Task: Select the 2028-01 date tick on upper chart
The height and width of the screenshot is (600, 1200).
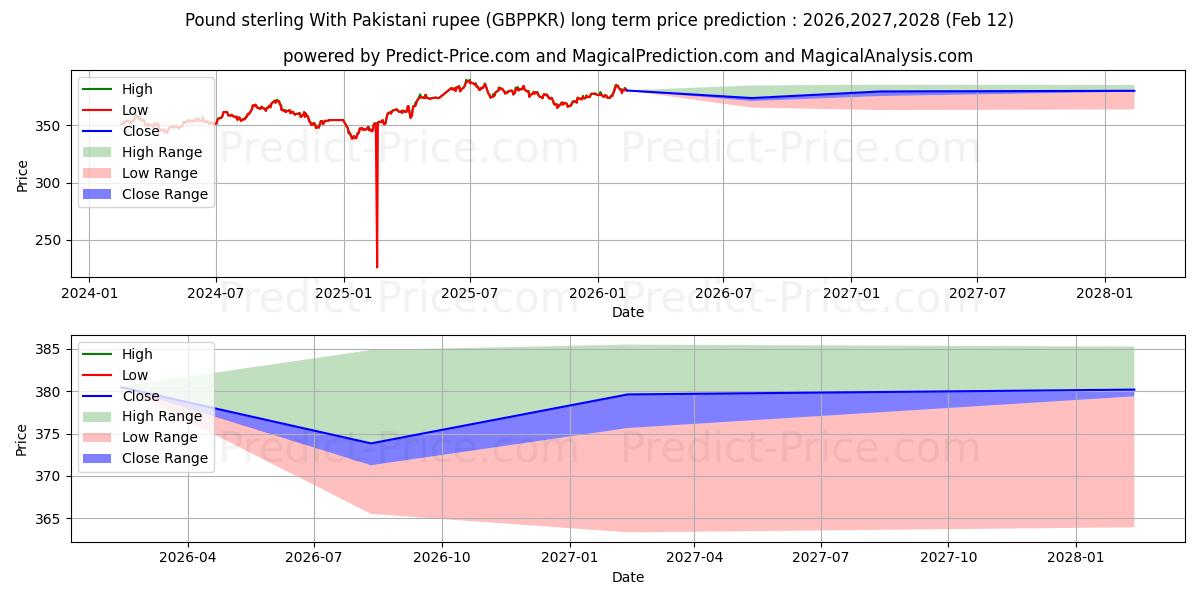Action: point(1105,294)
